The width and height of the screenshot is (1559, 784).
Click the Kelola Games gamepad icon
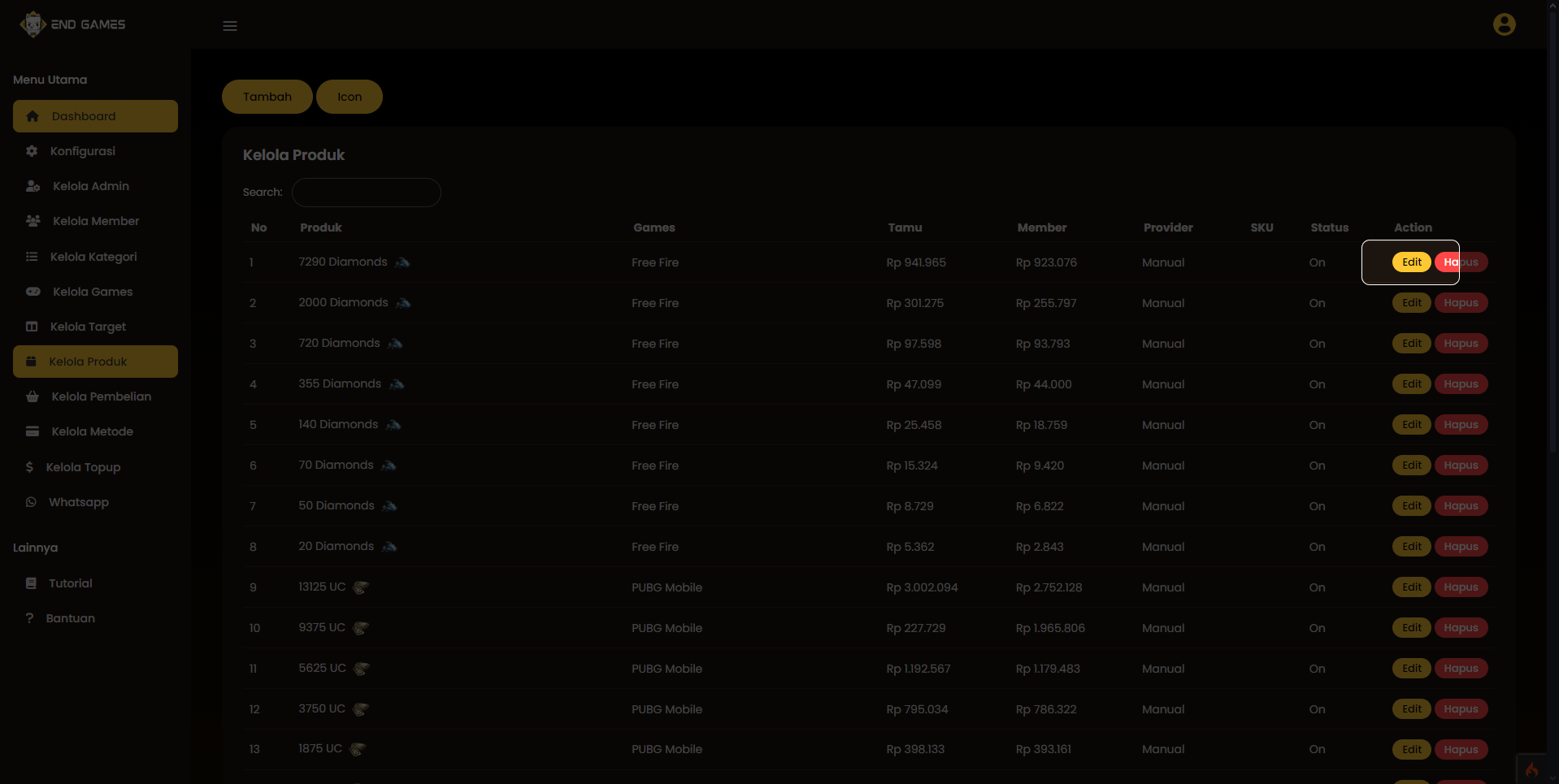33,292
